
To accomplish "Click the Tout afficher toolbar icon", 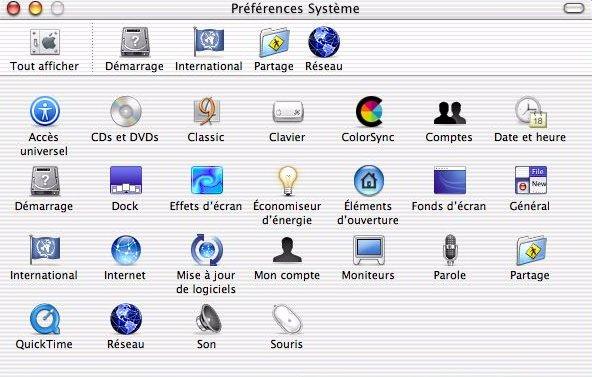I will click(45, 42).
